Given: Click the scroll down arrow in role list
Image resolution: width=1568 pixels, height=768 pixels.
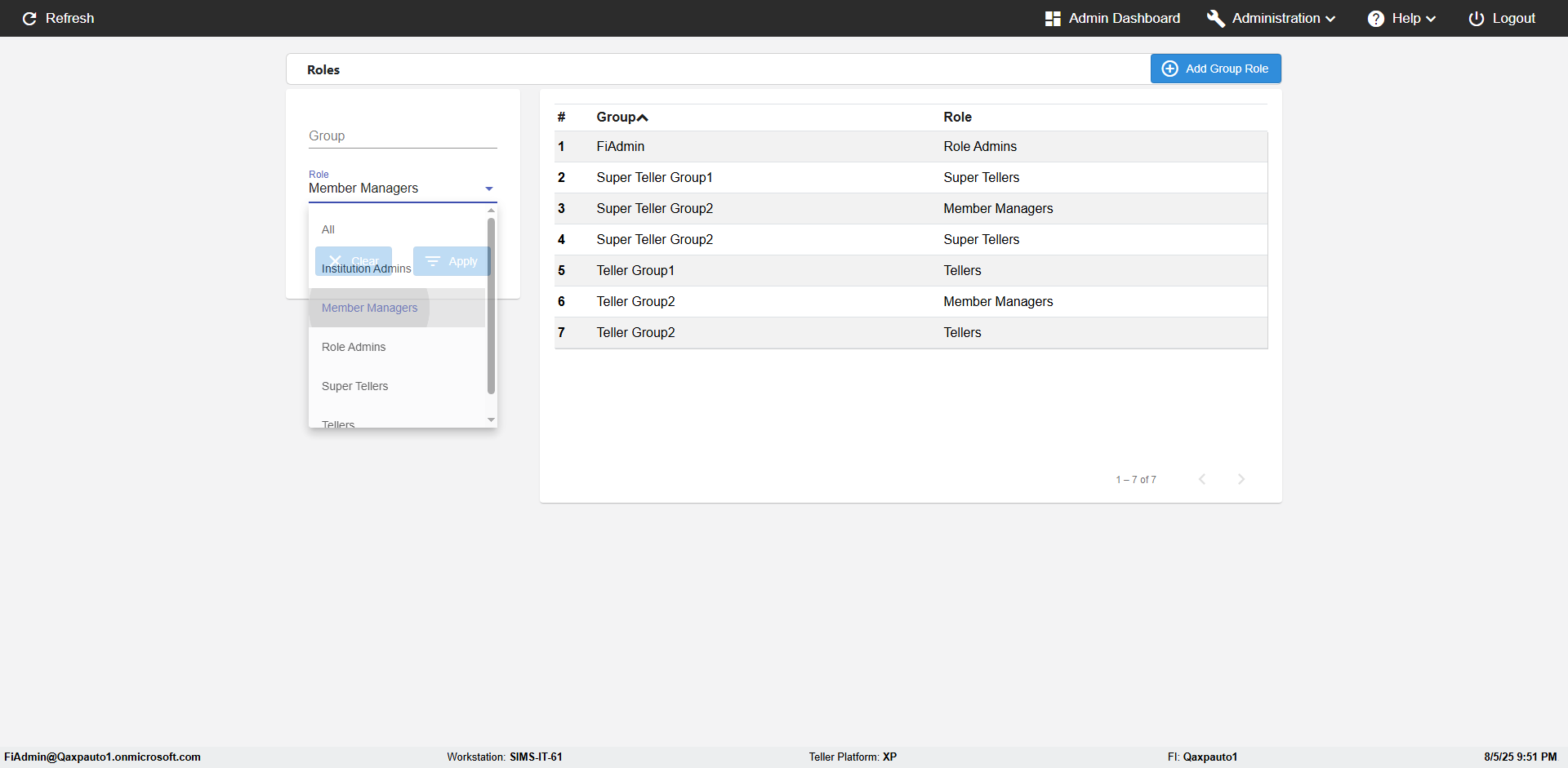Looking at the screenshot, I should tap(491, 420).
